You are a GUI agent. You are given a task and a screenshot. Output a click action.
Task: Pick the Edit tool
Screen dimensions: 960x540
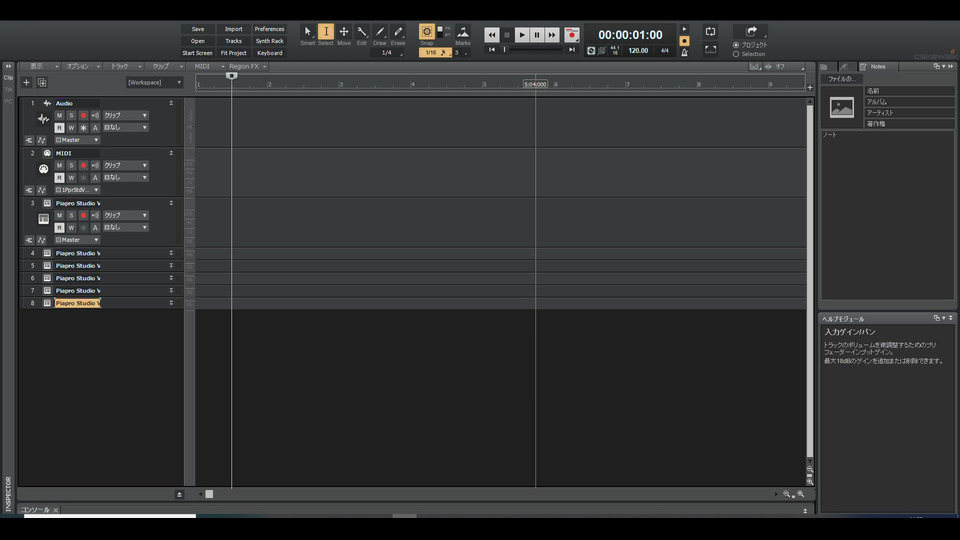tap(362, 32)
